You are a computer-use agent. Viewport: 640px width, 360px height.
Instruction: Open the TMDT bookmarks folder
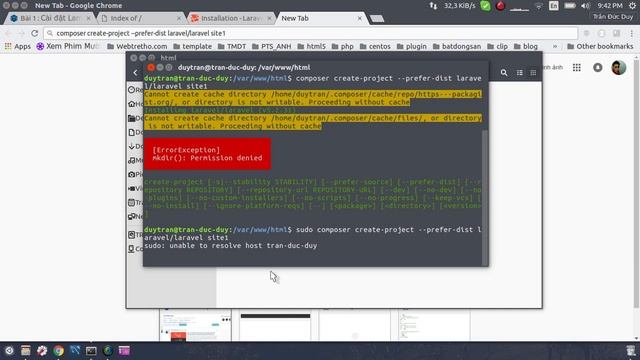(x=232, y=47)
